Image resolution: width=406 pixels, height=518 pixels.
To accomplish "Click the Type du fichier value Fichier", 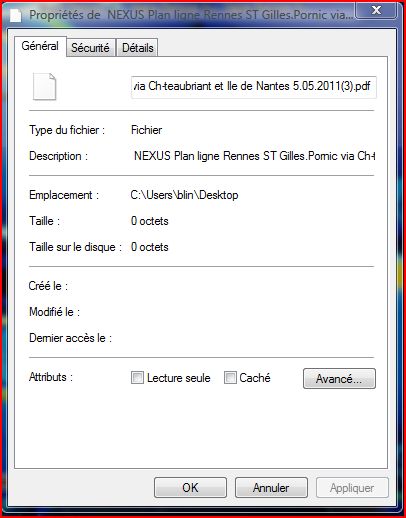I will (146, 130).
